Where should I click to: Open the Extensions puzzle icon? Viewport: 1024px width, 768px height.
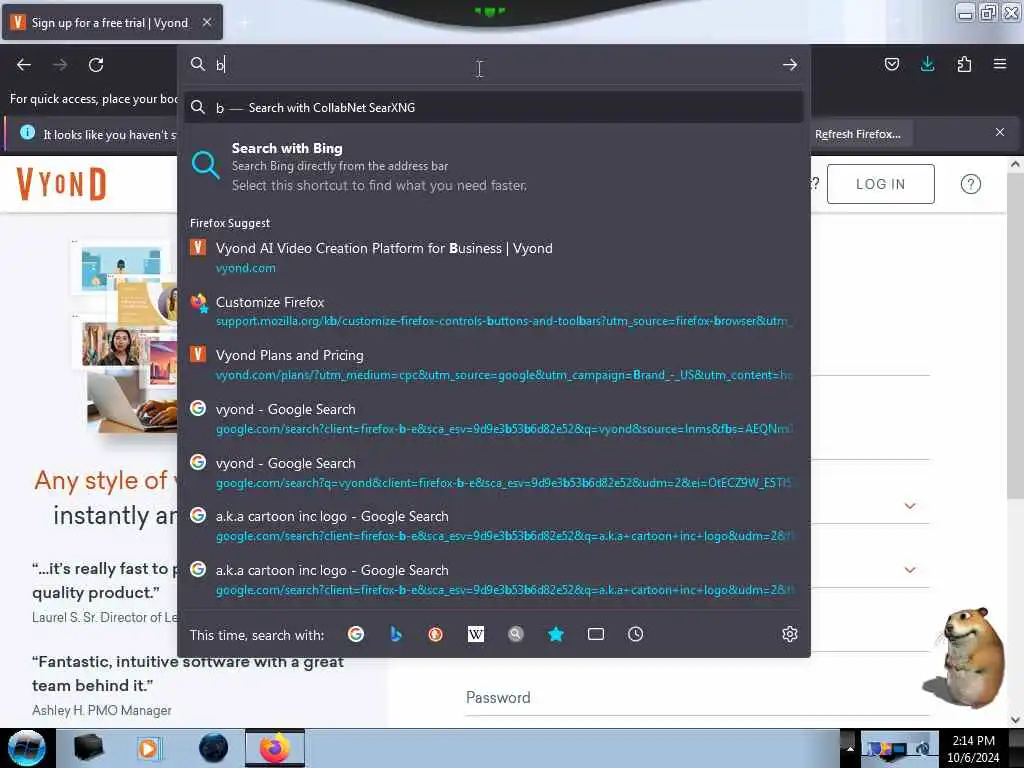(964, 64)
